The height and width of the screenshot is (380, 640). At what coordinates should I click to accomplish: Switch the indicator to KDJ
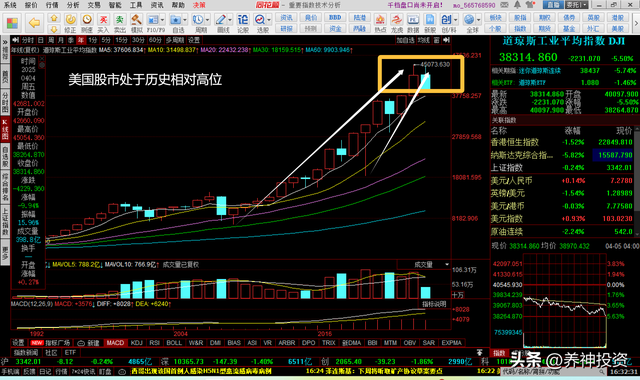(136, 343)
